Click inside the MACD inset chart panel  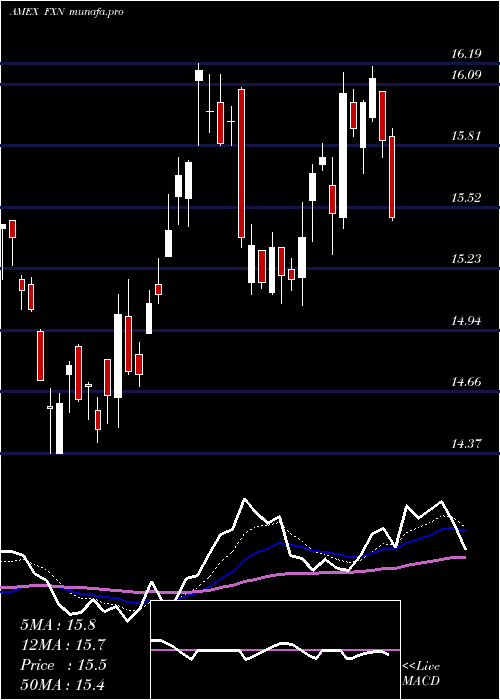pyautogui.click(x=275, y=650)
